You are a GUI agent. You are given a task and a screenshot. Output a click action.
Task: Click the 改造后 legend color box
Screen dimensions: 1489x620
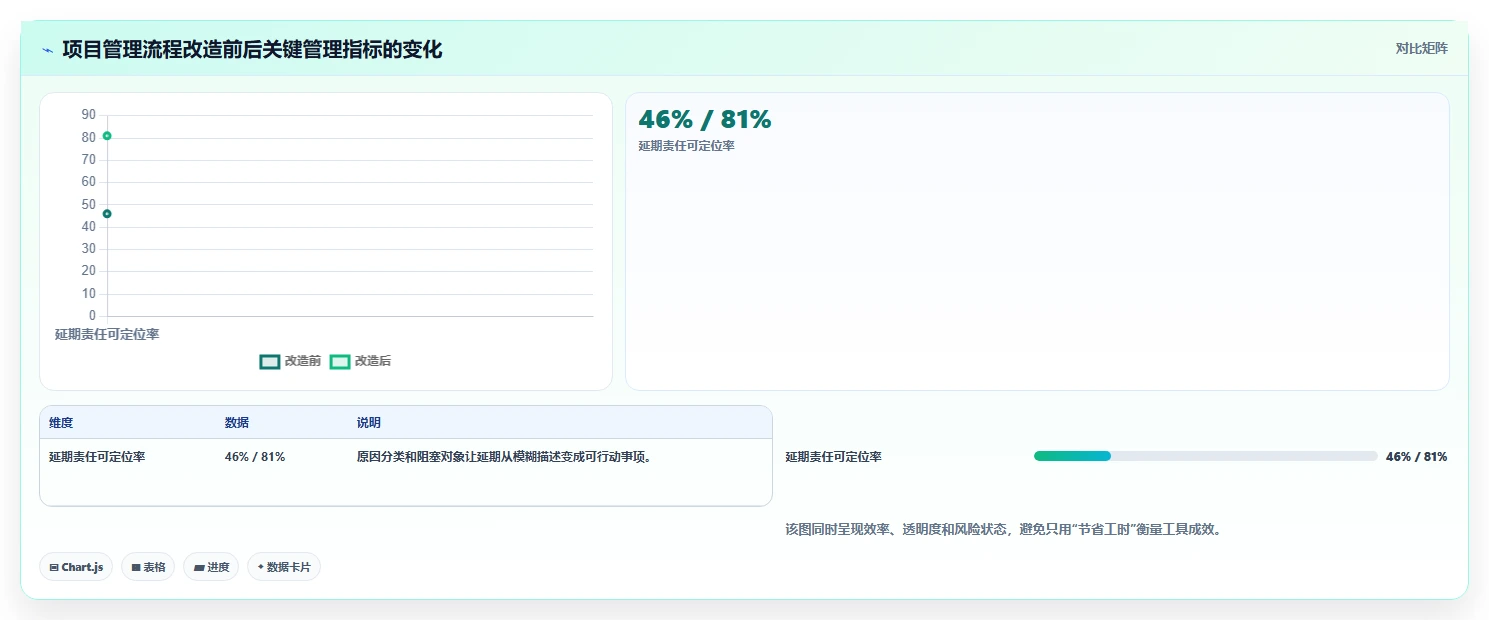point(340,361)
